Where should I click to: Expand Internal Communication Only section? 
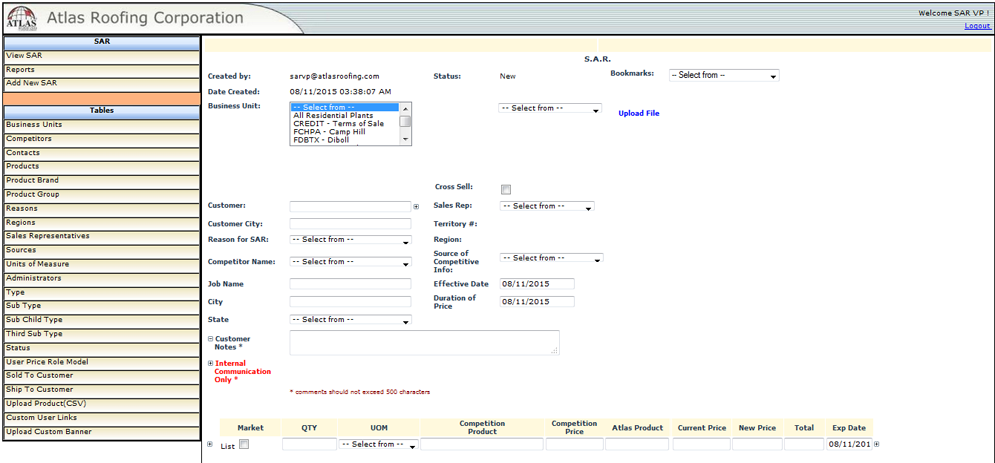211,363
